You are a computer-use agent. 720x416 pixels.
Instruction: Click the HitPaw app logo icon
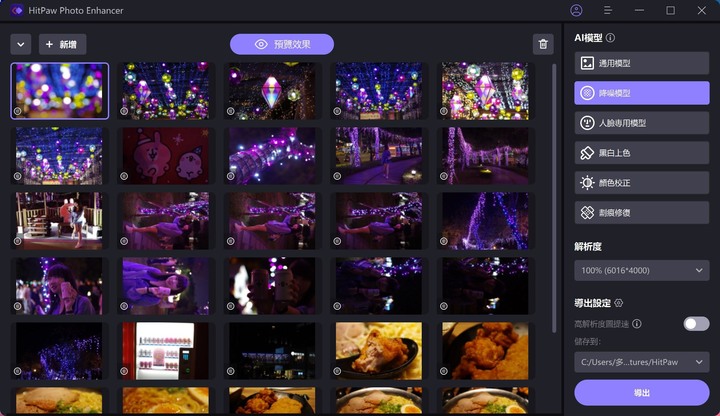click(x=17, y=10)
